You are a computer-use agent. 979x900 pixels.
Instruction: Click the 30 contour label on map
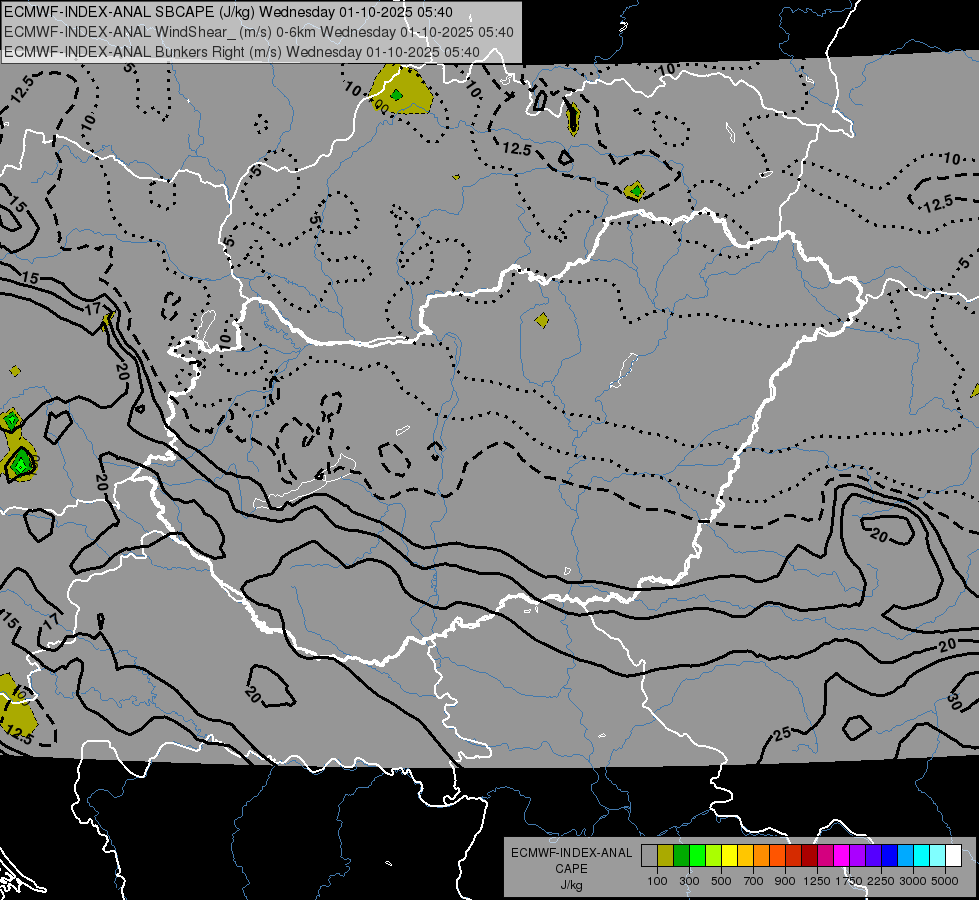click(954, 702)
